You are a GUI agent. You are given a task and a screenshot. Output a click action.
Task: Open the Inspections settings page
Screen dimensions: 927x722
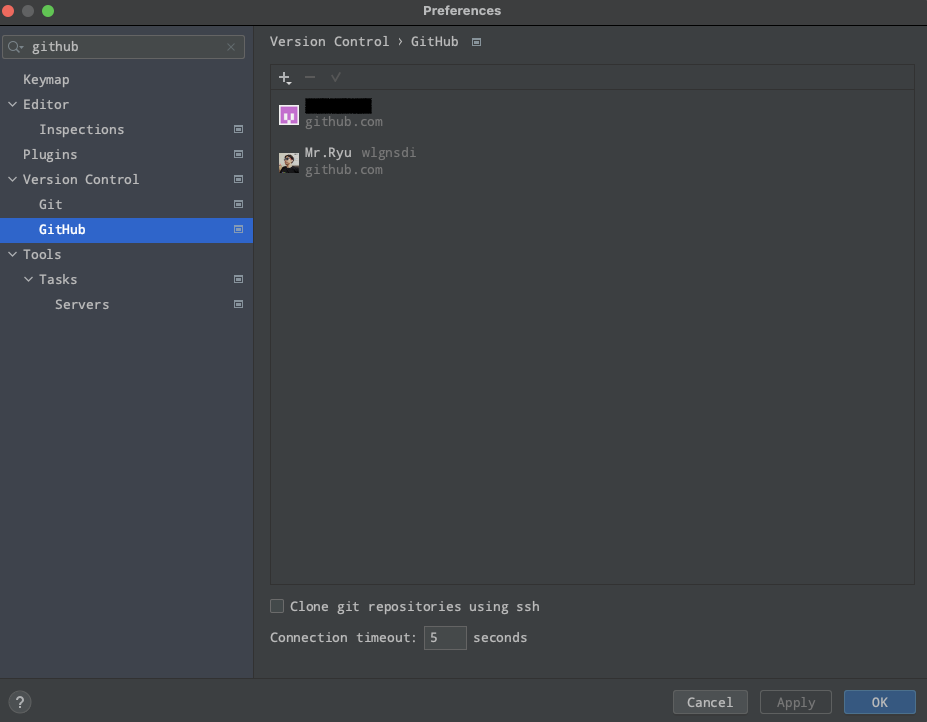(127, 129)
